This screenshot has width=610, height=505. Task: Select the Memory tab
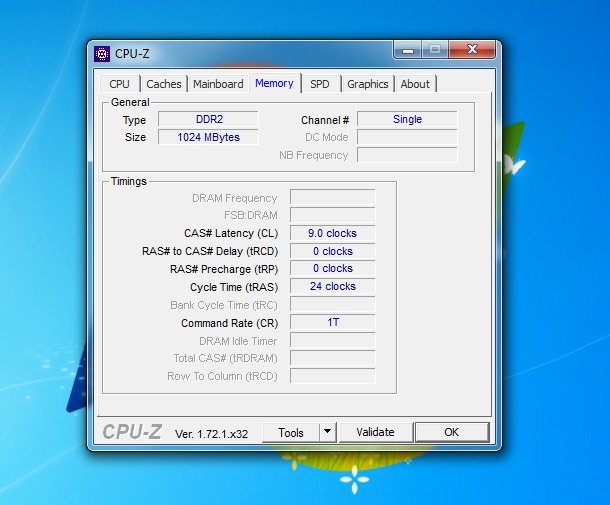pos(275,83)
